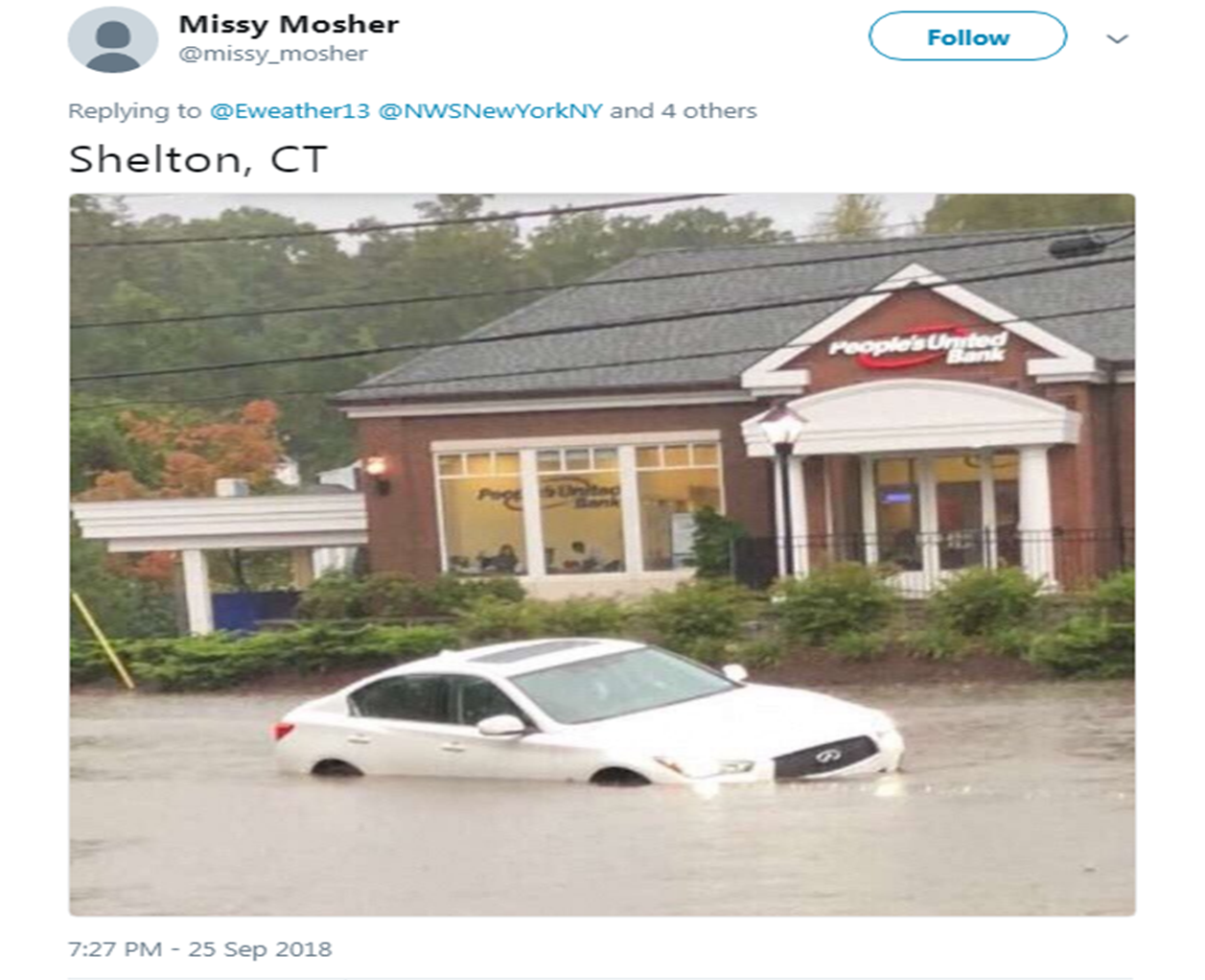The height and width of the screenshot is (980, 1205).
Task: Click the bank window logo in photo
Action: click(x=548, y=494)
